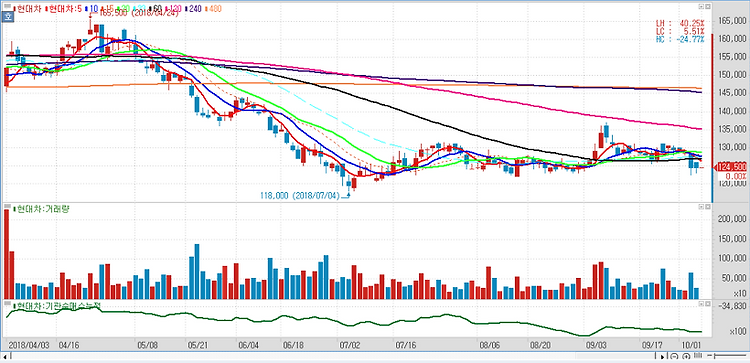Viewport: 750px width, 363px height.
Task: Click the current price tag 124,500
Action: pyautogui.click(x=730, y=167)
